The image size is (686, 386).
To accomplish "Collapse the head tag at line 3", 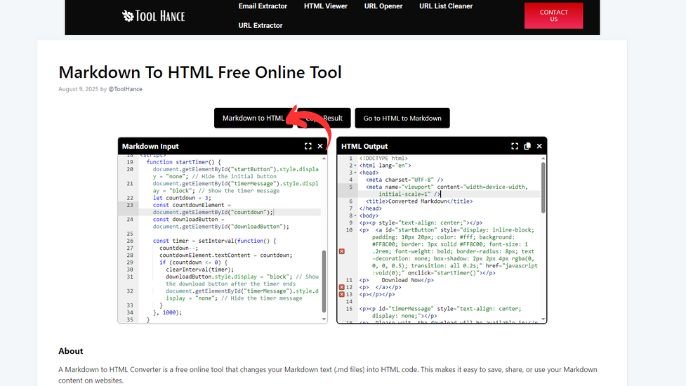I will (x=355, y=172).
